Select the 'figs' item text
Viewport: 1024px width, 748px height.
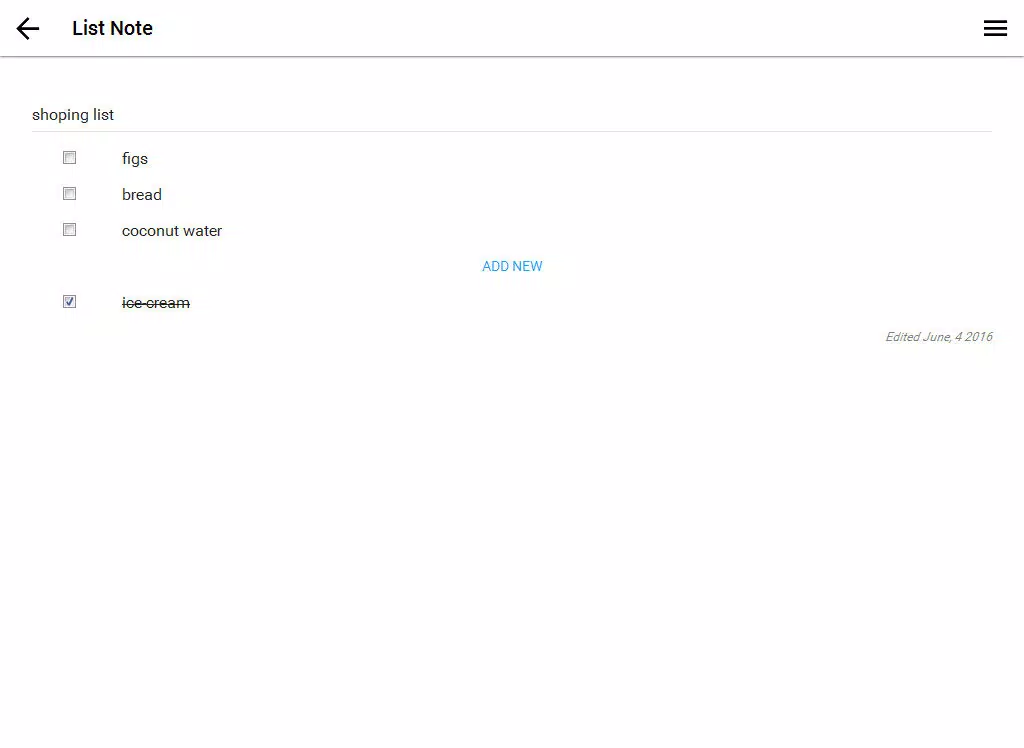point(135,159)
